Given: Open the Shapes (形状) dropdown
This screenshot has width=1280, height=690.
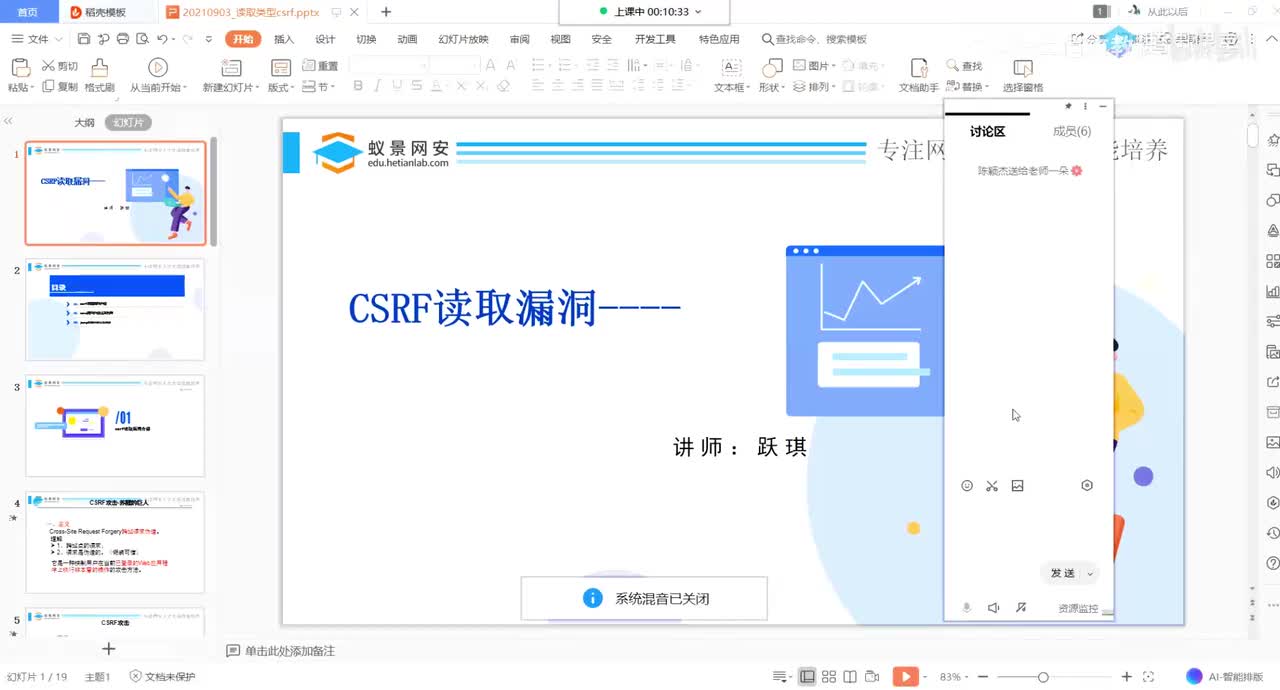Looking at the screenshot, I should click(772, 87).
